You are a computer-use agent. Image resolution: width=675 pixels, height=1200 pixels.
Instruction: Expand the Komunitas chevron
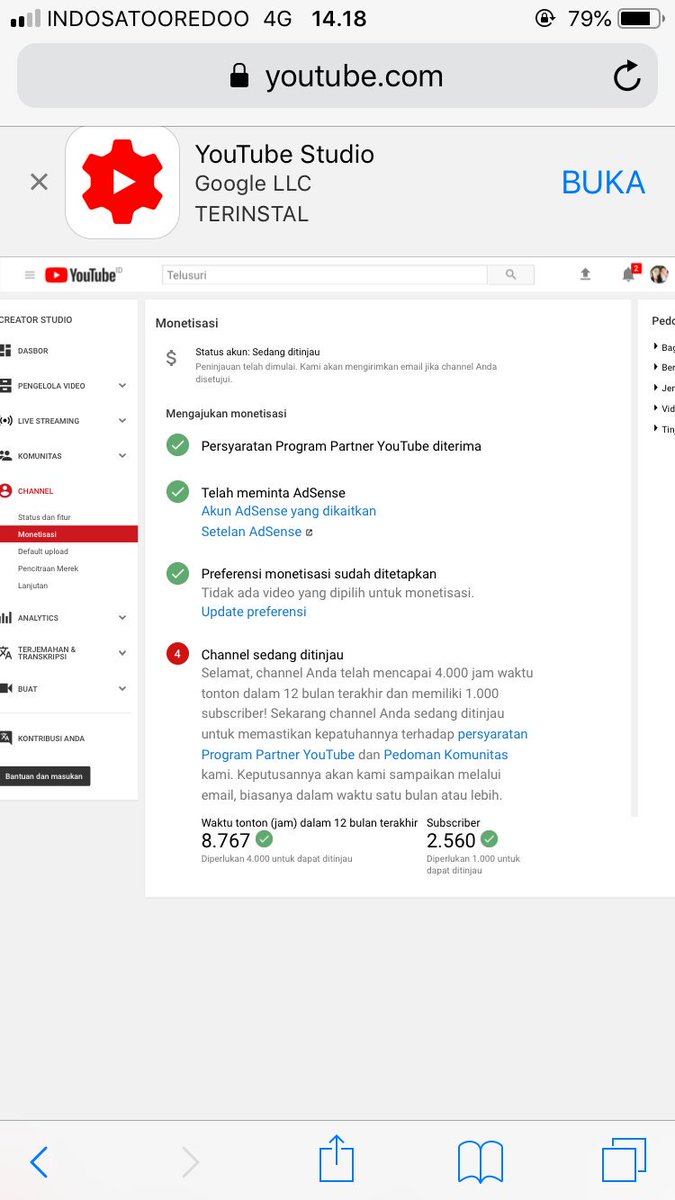pos(122,456)
